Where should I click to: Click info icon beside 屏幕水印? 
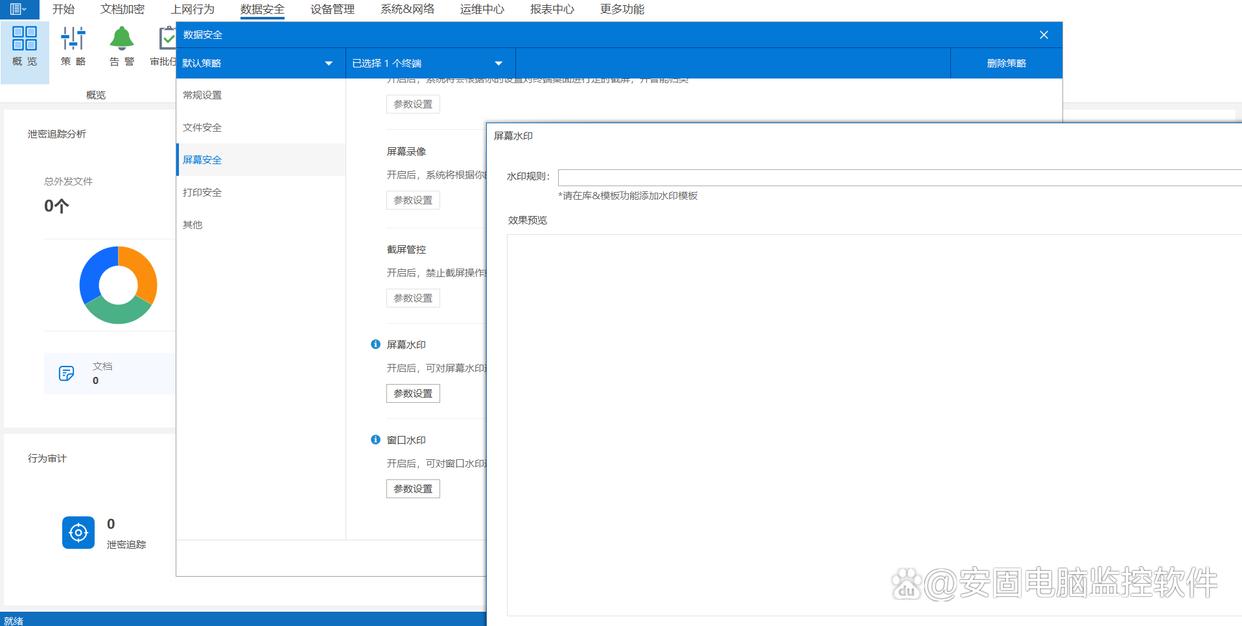[376, 344]
